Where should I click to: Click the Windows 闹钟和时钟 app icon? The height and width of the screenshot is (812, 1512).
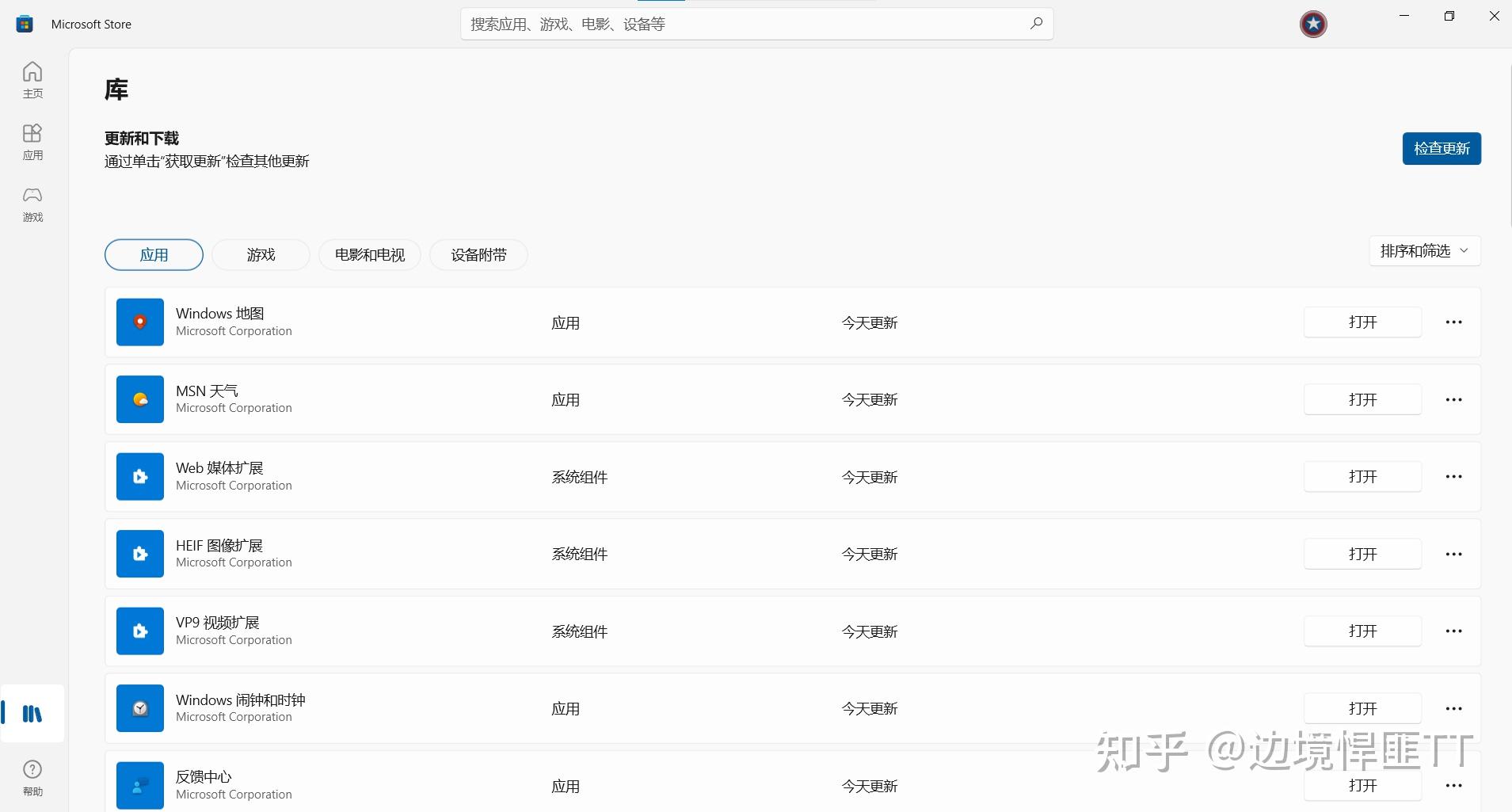click(x=140, y=708)
